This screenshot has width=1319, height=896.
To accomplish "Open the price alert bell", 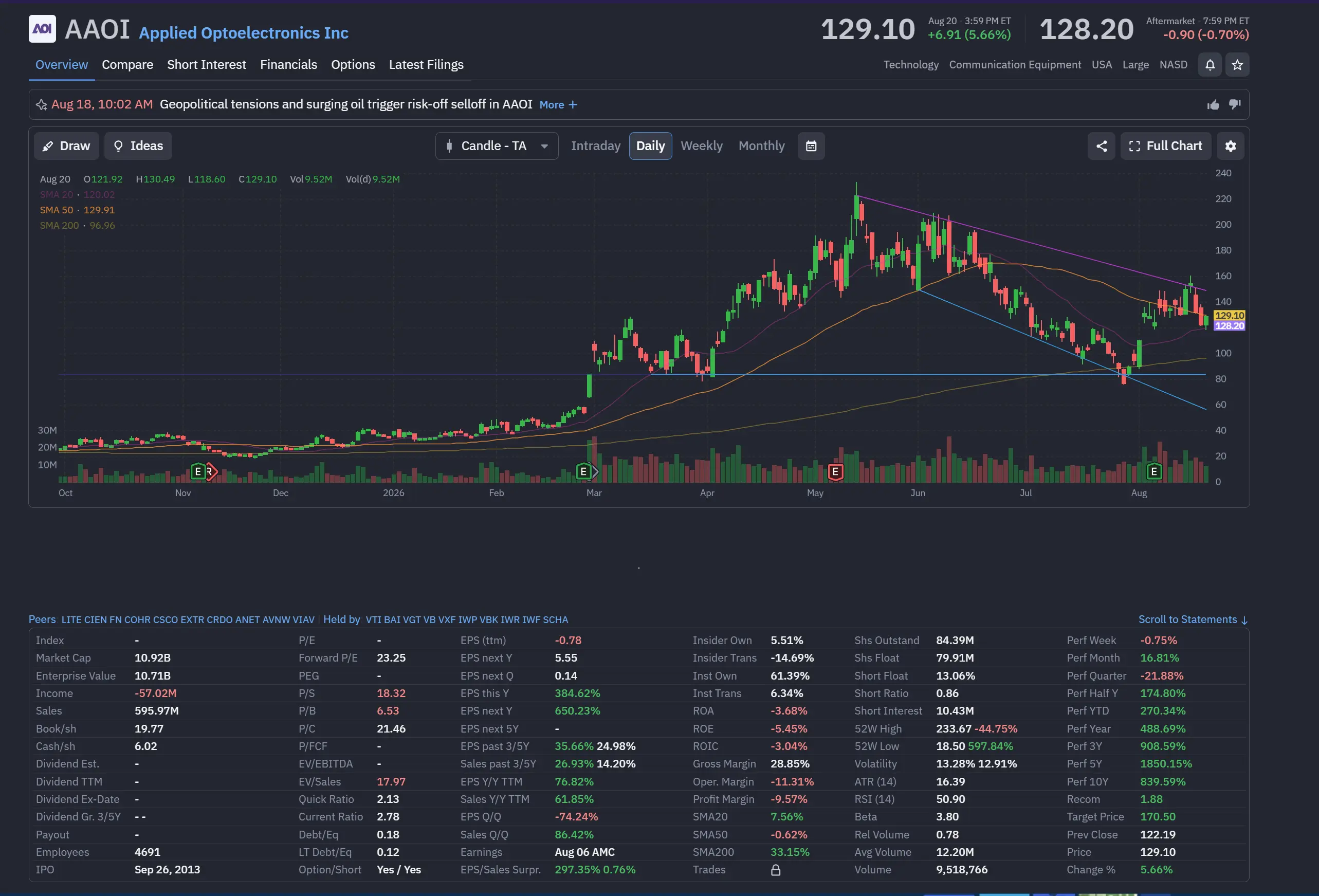I will pos(1210,65).
